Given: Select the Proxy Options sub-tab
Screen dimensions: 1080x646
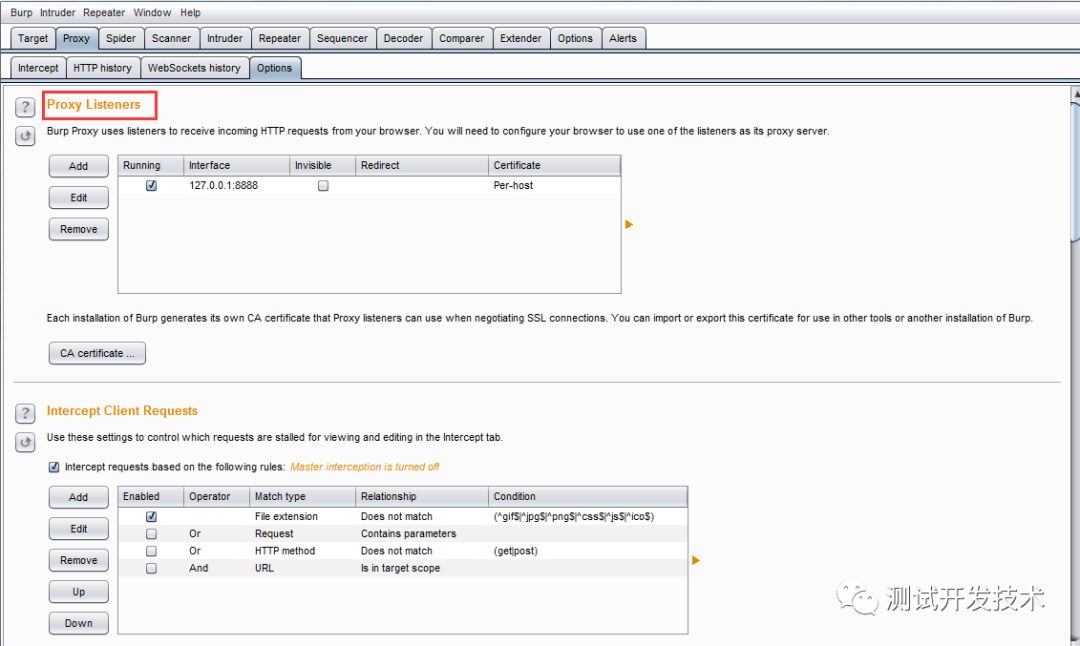Looking at the screenshot, I should click(275, 68).
